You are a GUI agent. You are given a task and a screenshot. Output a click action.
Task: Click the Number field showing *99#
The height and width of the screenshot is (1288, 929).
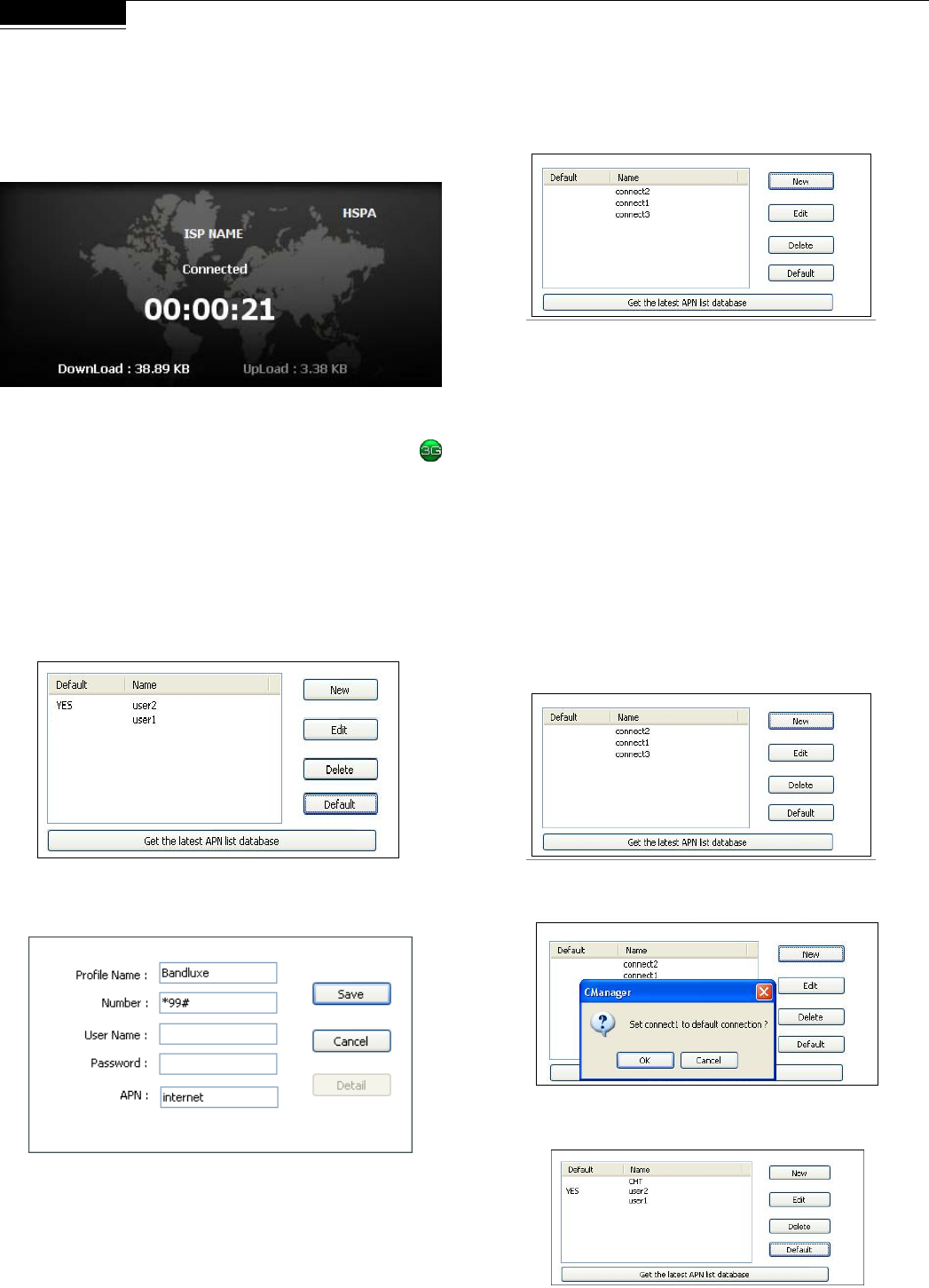click(x=218, y=1003)
